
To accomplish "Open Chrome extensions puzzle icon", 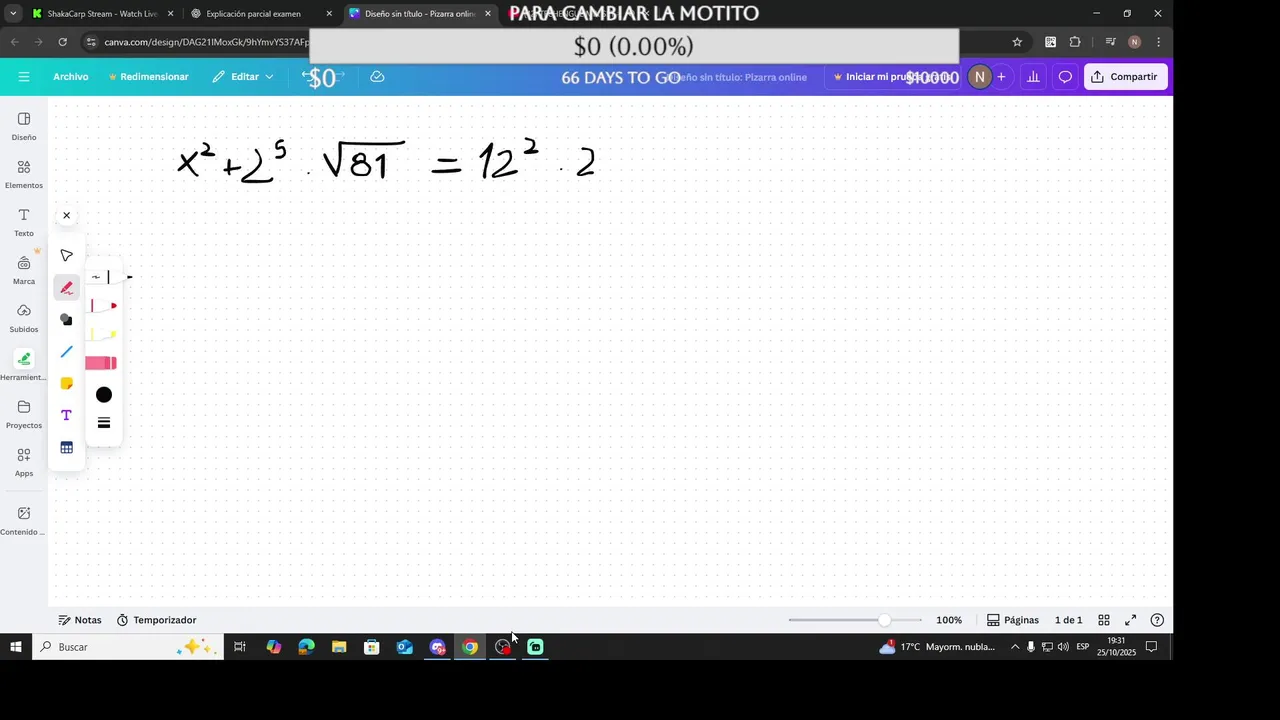I will click(x=1075, y=42).
